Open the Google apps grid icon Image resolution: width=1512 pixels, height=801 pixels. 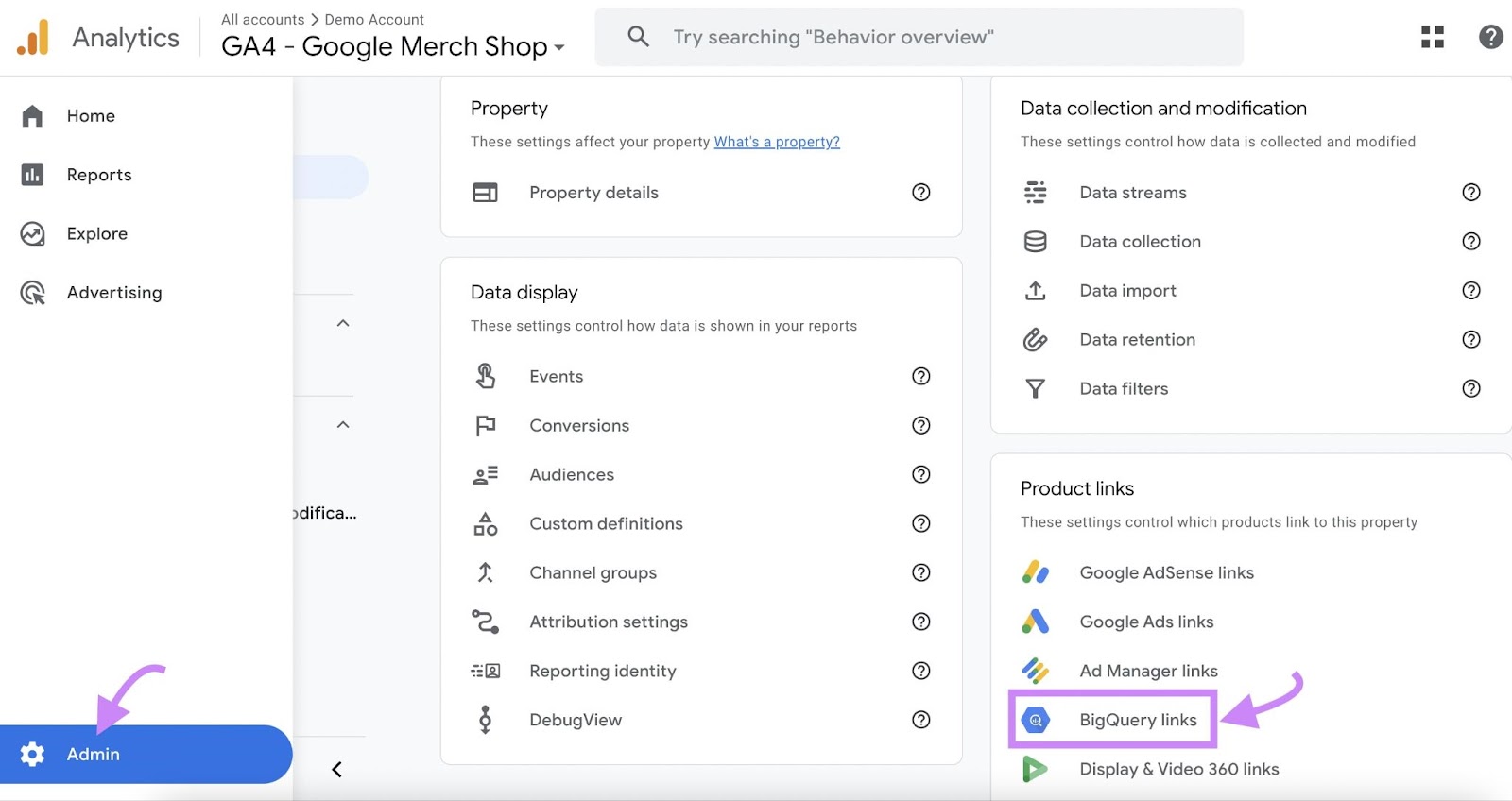[1433, 37]
